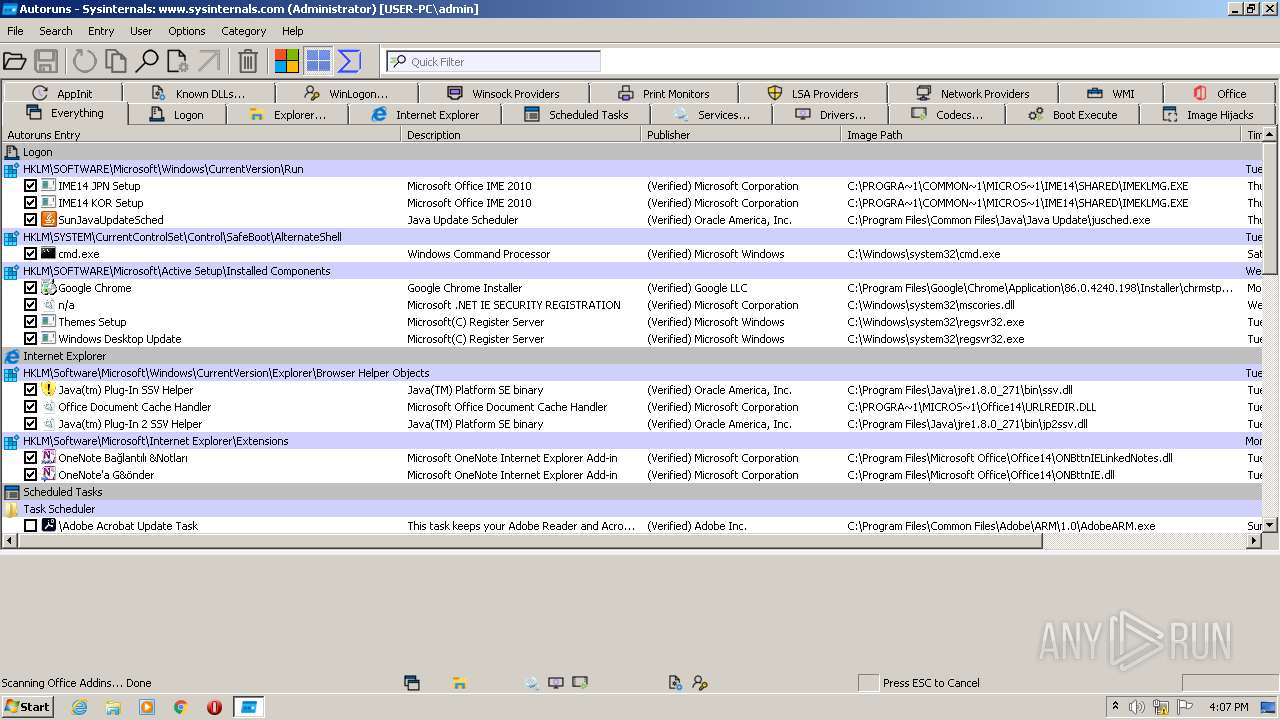Click the Copy toolbar icon

(116, 62)
